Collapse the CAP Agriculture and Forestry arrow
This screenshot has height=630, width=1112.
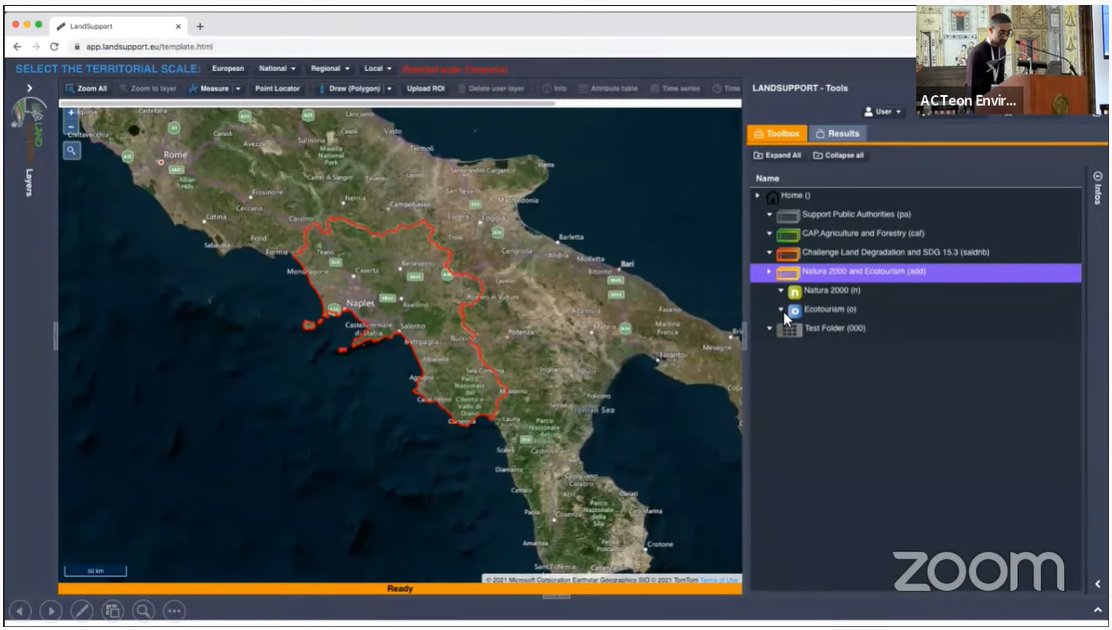769,233
